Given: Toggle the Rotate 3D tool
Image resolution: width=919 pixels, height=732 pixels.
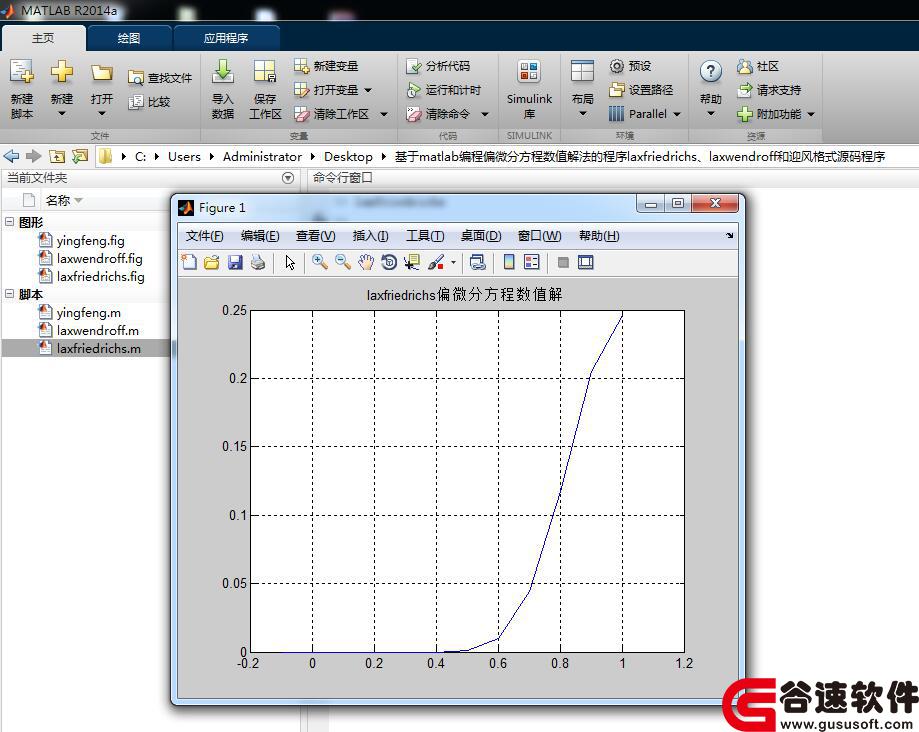Looking at the screenshot, I should point(389,262).
